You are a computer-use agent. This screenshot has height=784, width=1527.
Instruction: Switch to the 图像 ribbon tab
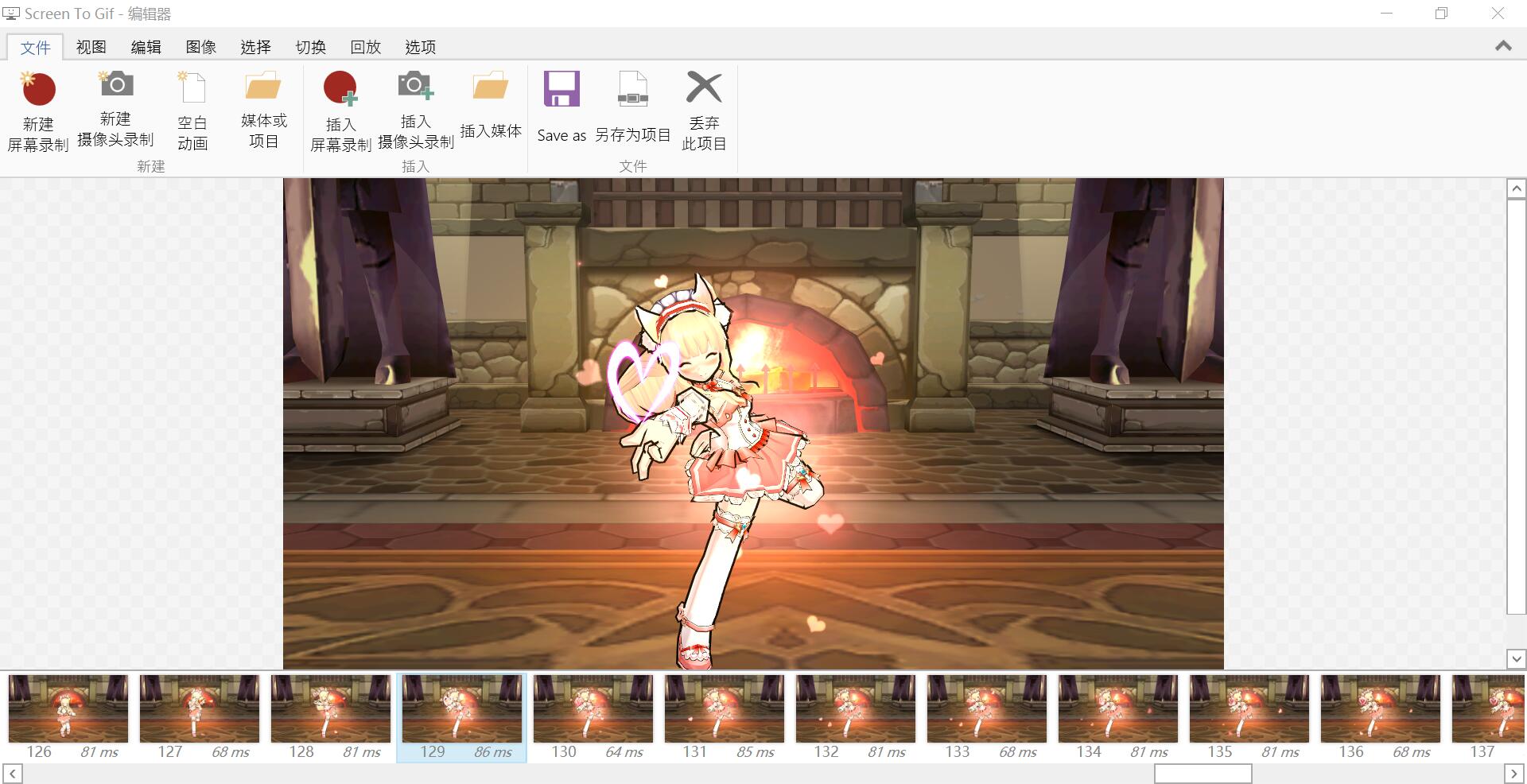(x=200, y=47)
